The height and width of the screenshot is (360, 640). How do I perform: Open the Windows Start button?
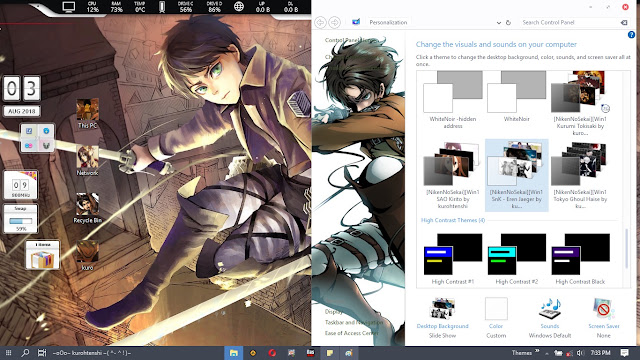[8, 353]
